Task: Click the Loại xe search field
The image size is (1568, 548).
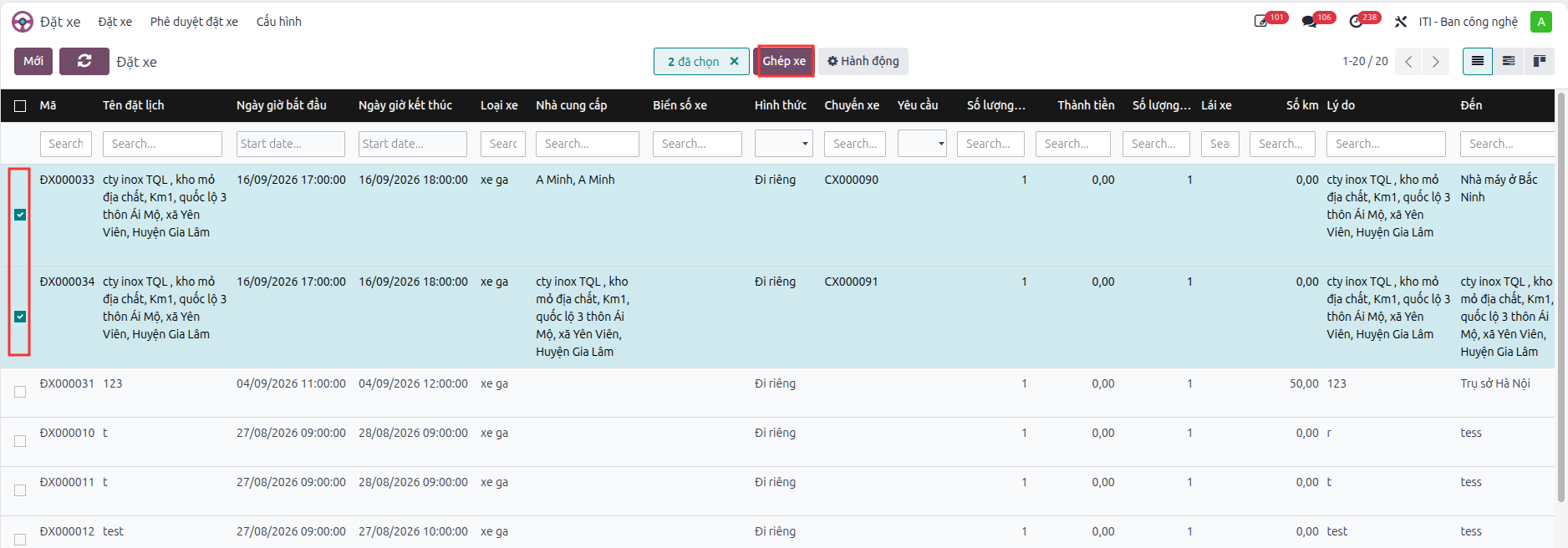Action: 502,144
